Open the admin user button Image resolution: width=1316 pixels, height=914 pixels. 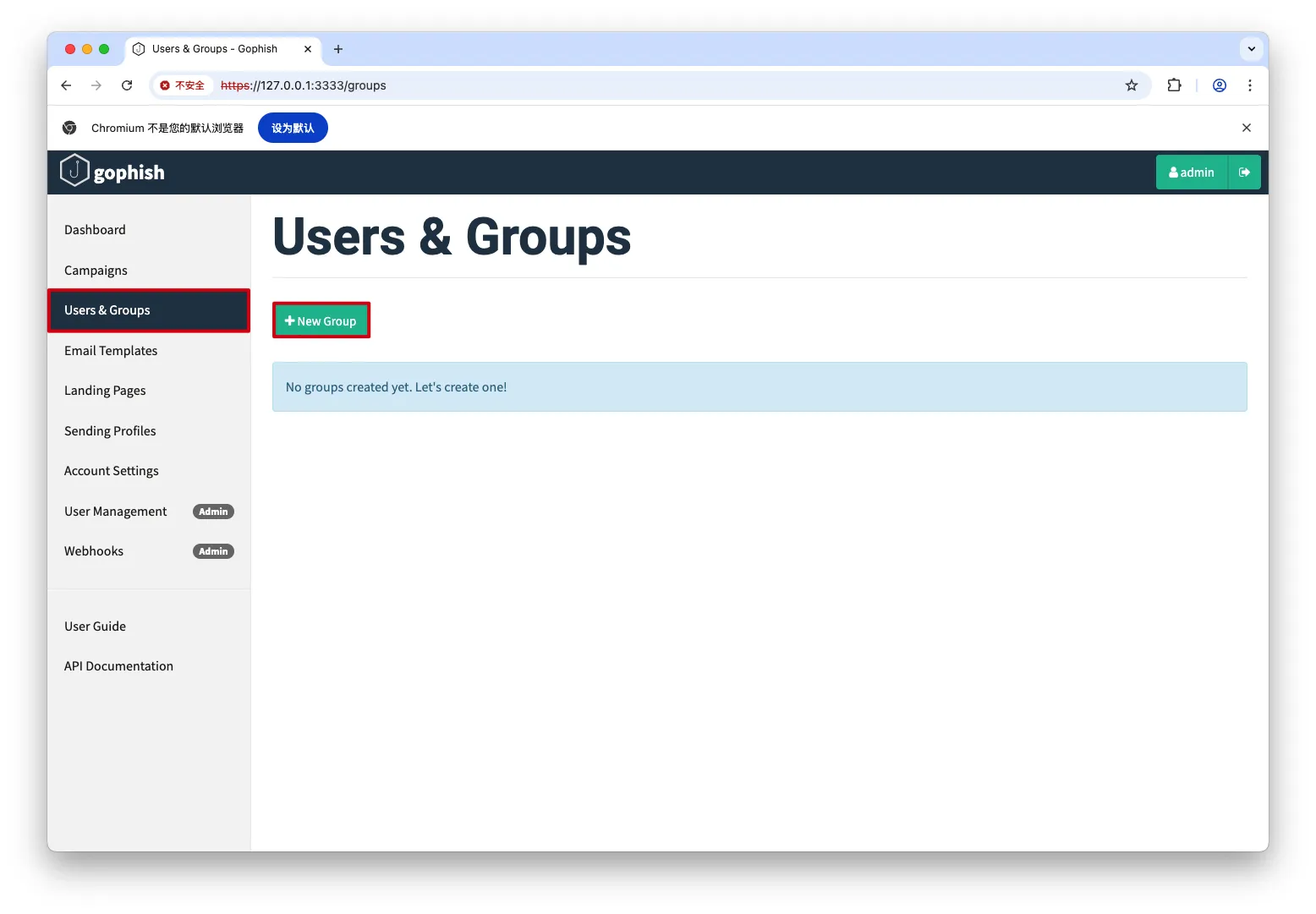pos(1191,172)
